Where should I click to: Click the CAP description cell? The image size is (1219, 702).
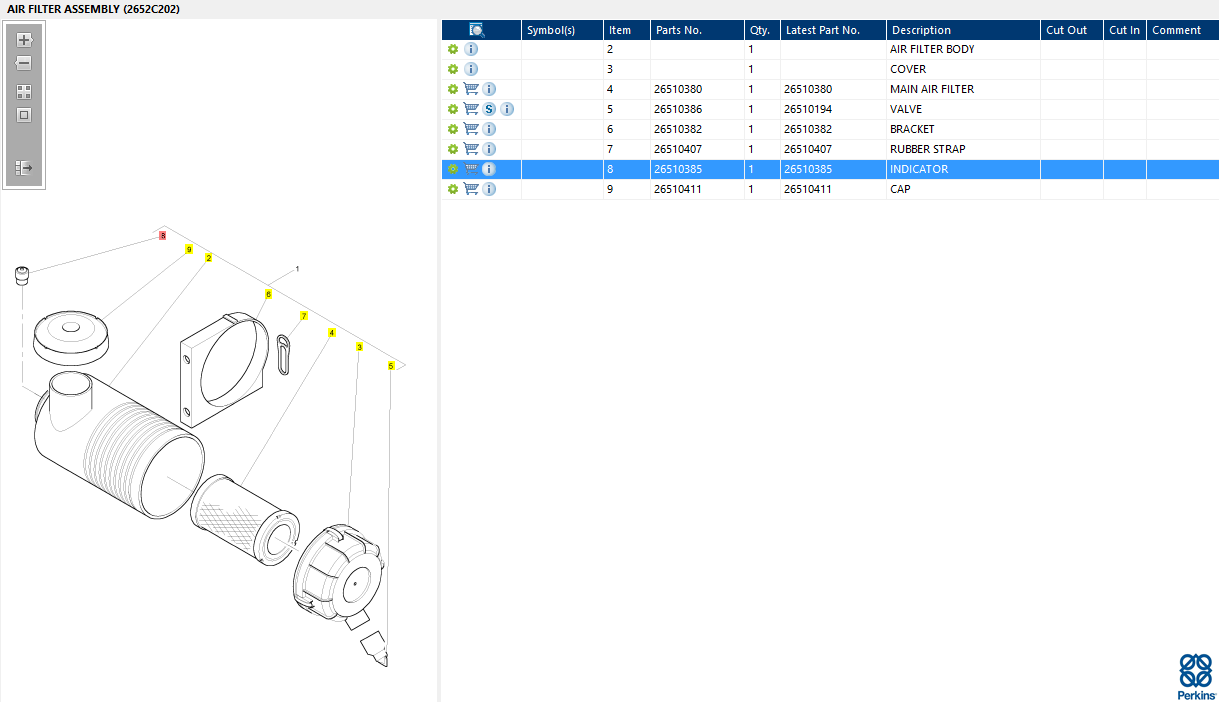(x=963, y=189)
